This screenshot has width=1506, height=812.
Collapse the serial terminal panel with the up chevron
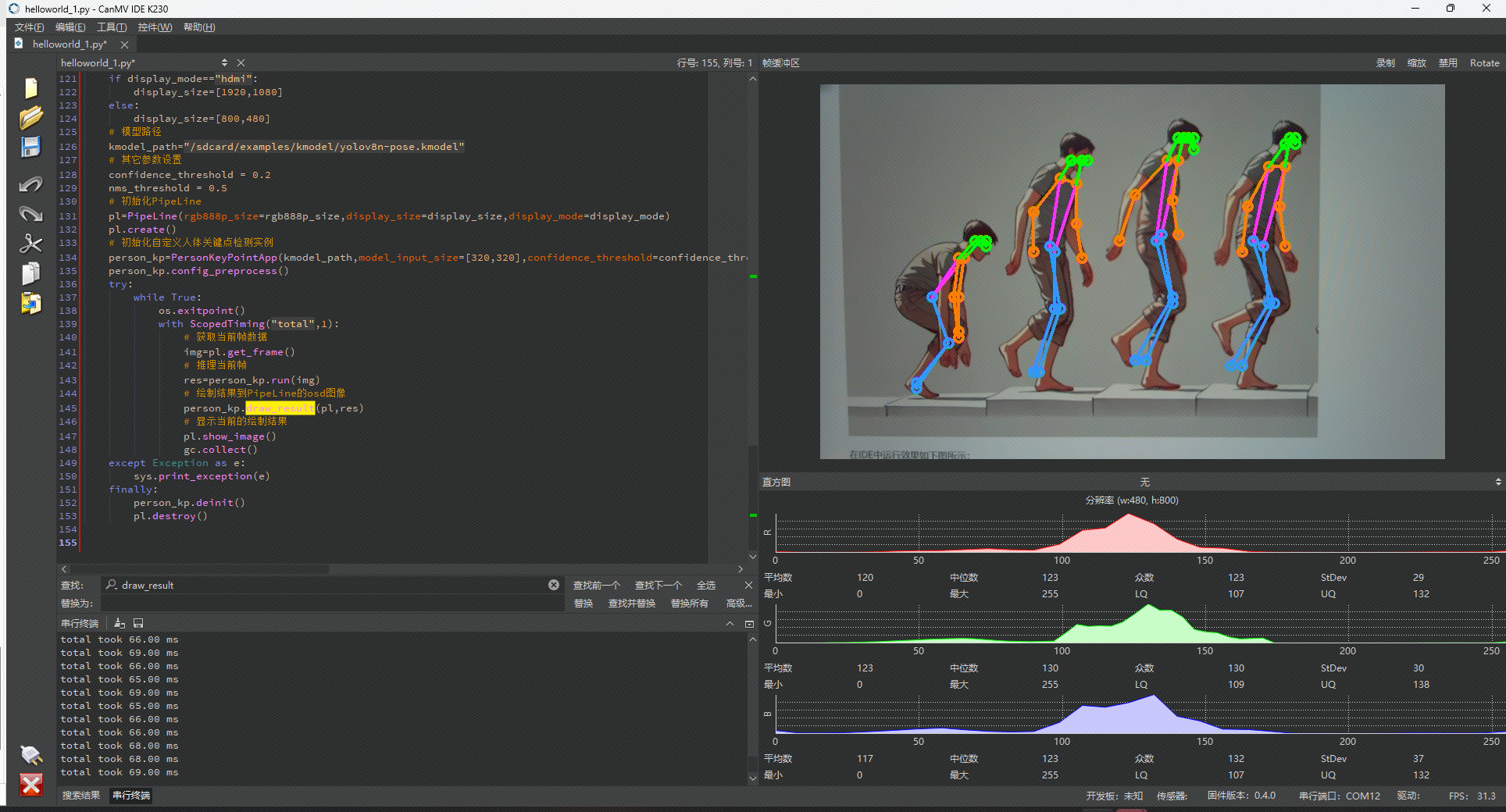(x=730, y=623)
